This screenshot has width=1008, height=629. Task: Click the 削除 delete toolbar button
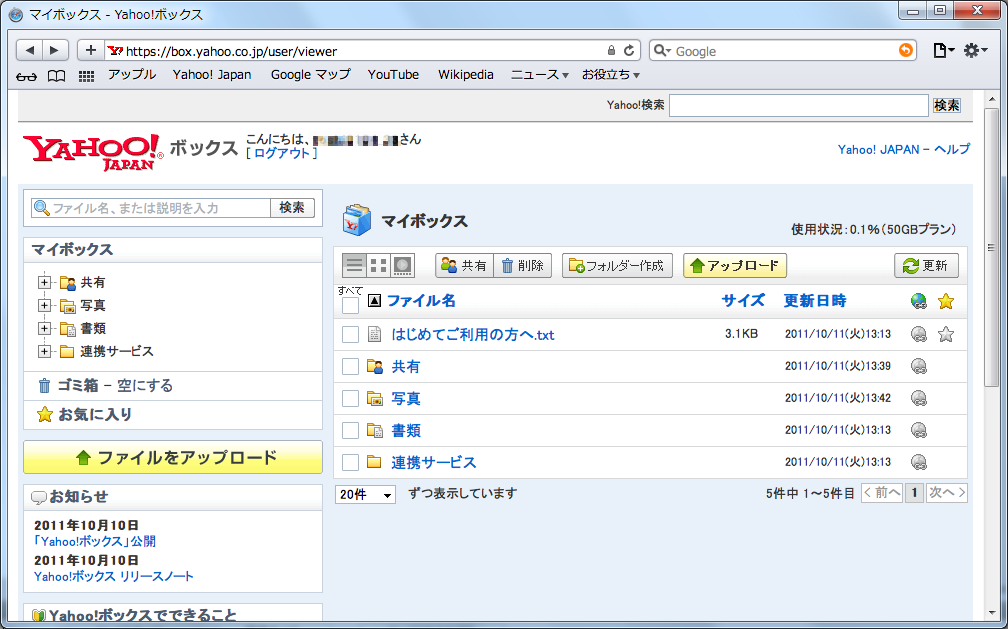coord(523,266)
